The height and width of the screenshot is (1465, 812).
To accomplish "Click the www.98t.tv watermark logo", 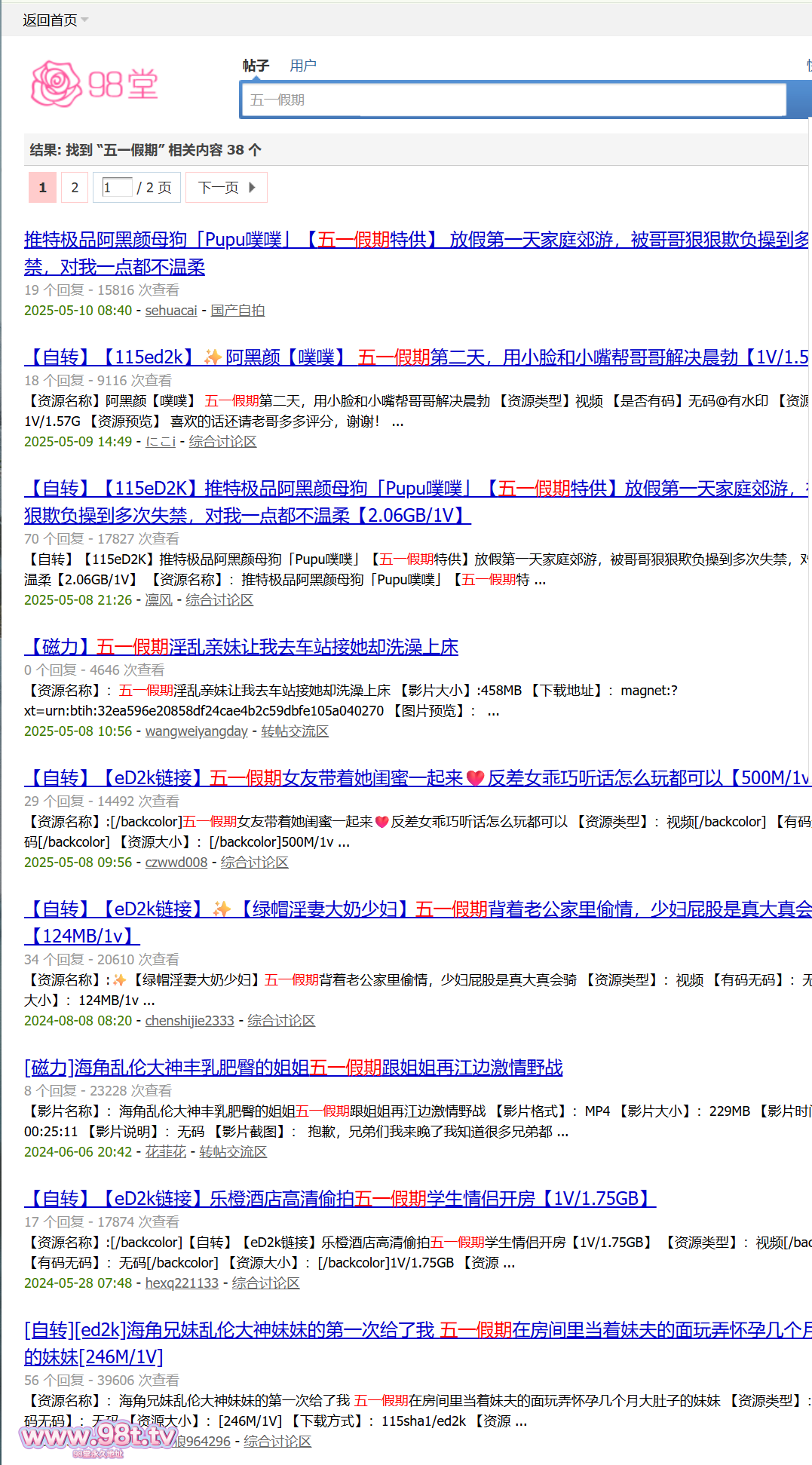I will (x=98, y=1437).
